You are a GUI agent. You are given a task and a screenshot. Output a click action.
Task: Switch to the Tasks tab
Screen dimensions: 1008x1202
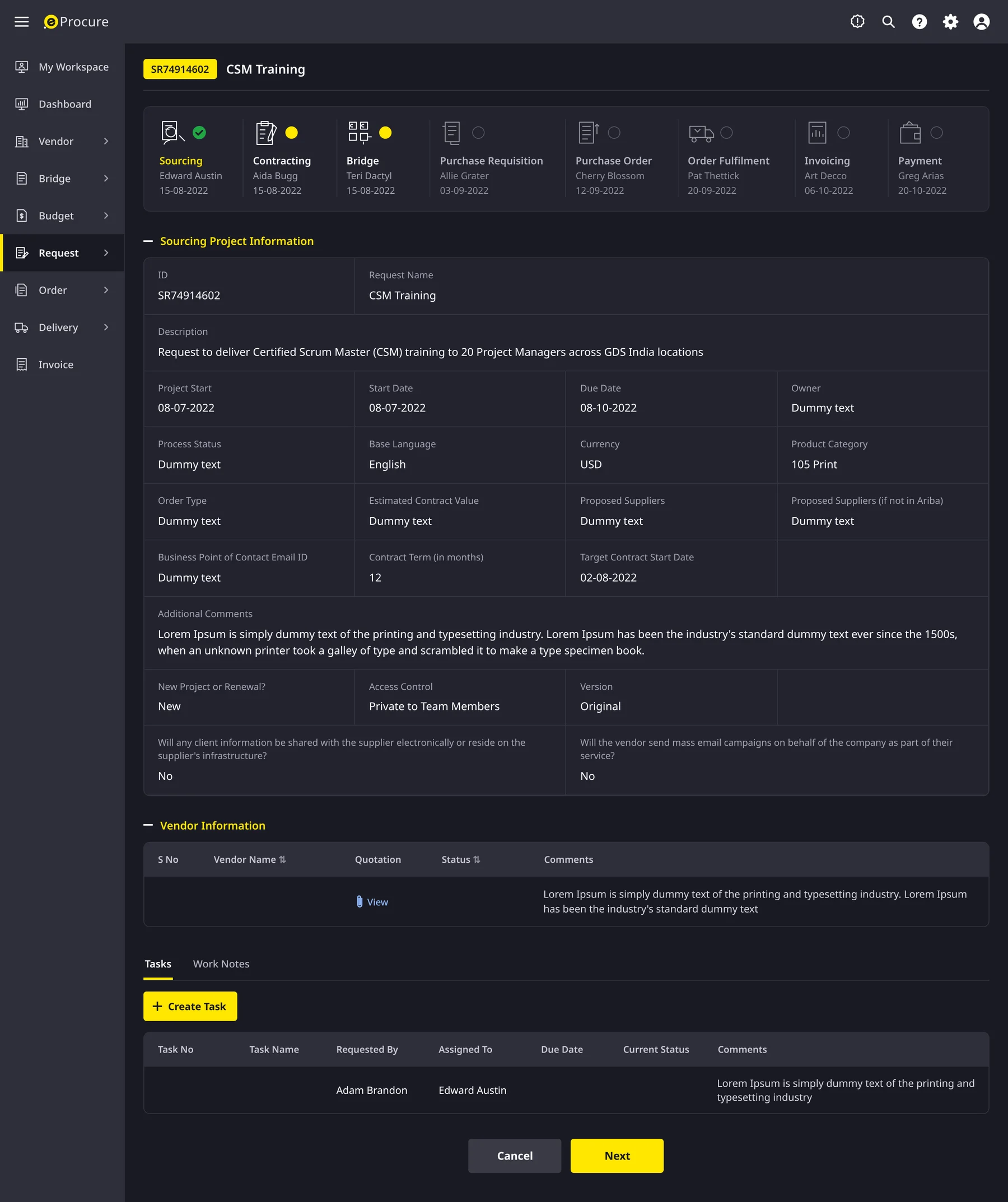[157, 964]
